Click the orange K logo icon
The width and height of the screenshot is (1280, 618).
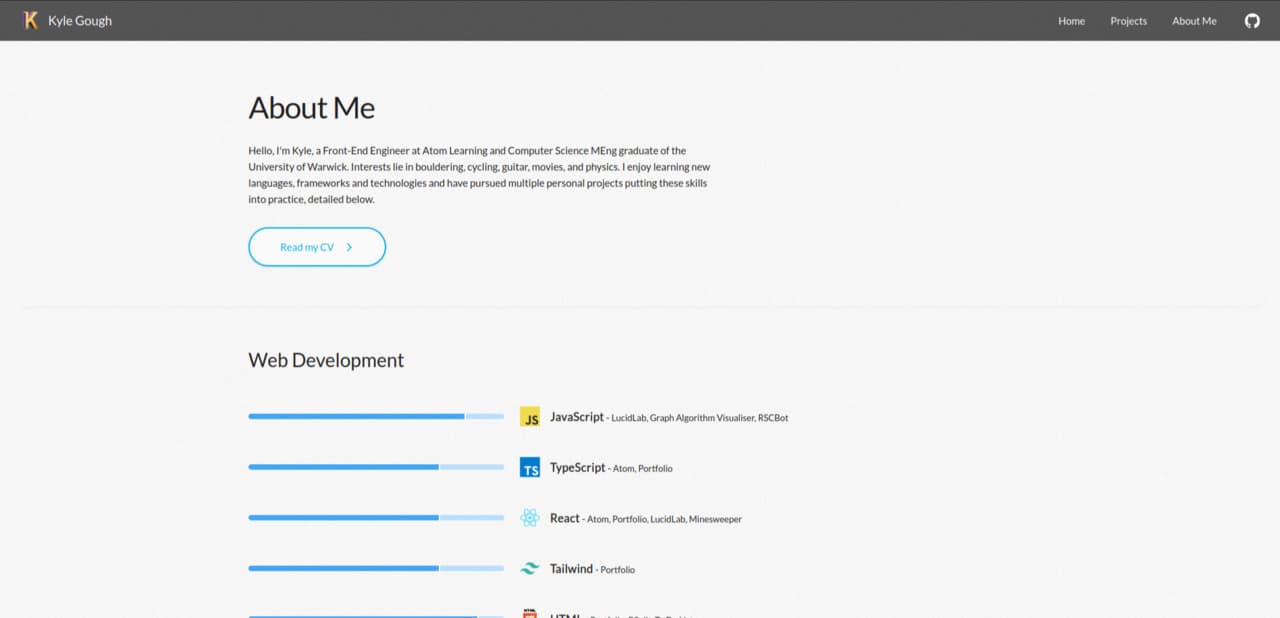pos(31,20)
